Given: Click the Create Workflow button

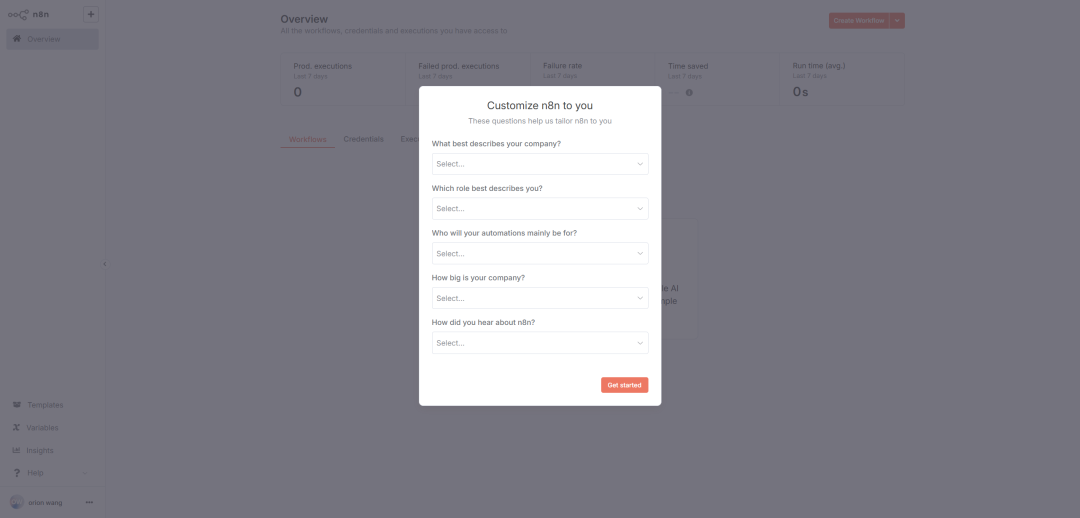Looking at the screenshot, I should coord(858,21).
